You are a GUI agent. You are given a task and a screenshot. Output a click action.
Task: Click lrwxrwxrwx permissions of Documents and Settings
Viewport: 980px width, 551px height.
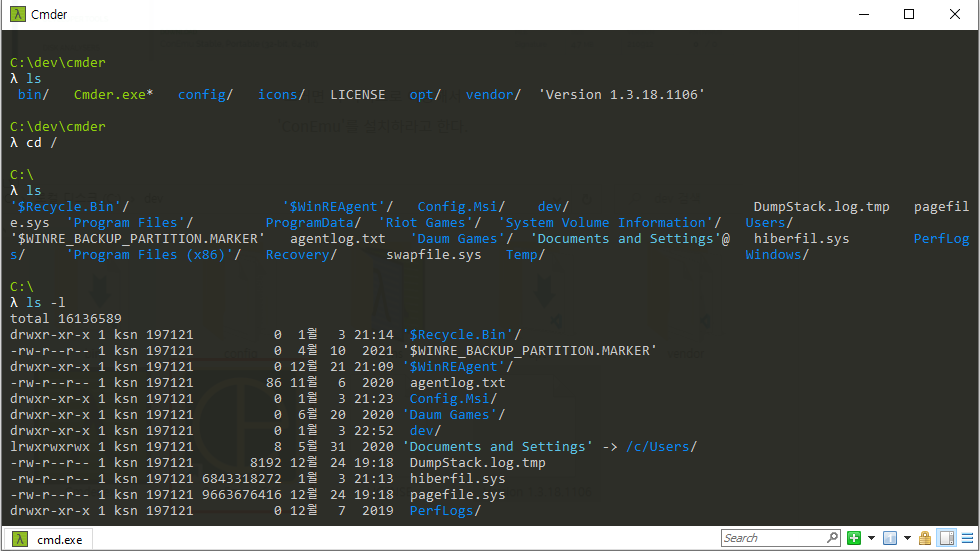(x=49, y=447)
